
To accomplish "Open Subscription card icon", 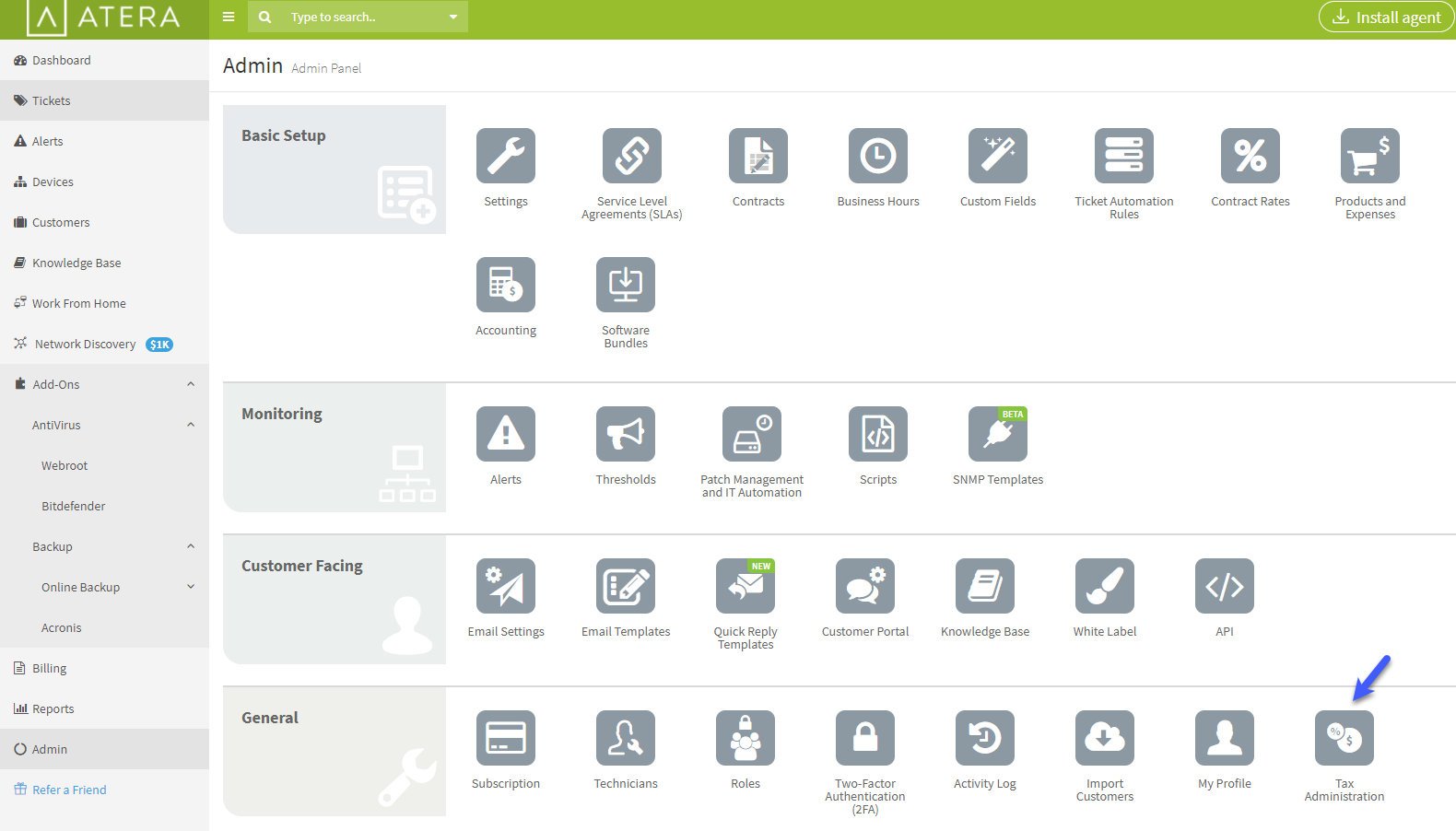I will pos(506,738).
